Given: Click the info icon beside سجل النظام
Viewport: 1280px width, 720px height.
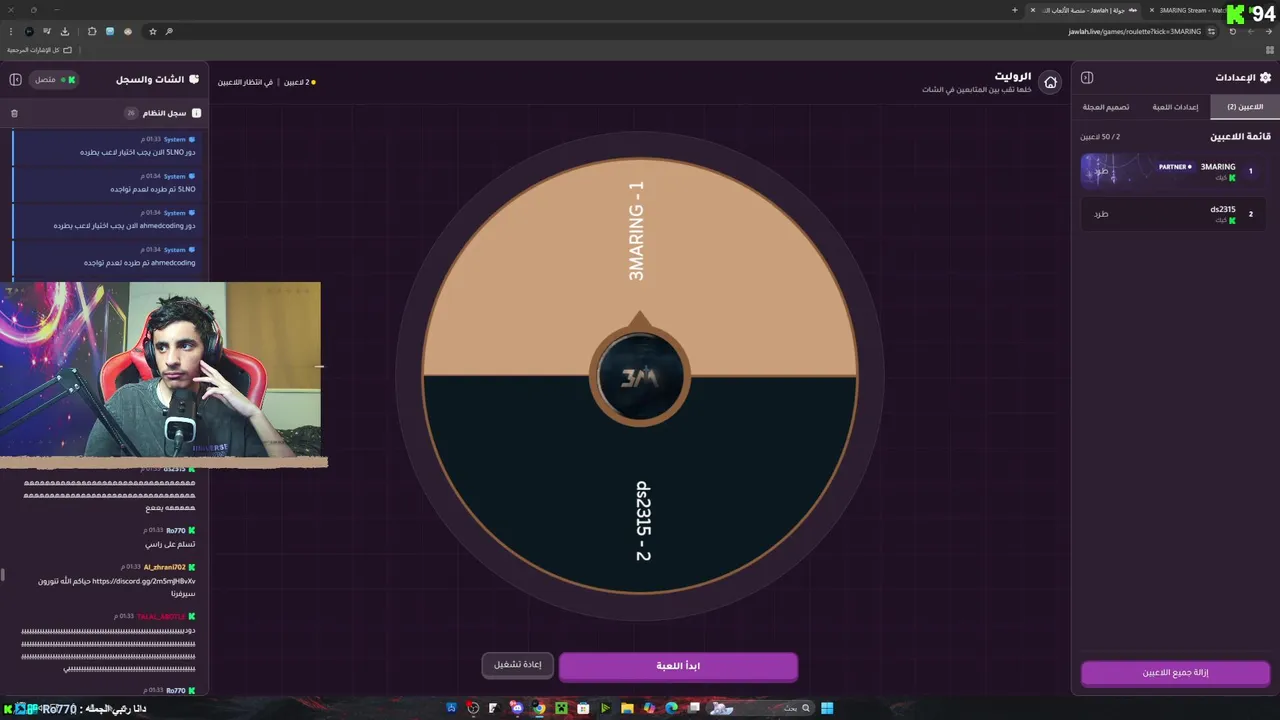Looking at the screenshot, I should [x=196, y=113].
